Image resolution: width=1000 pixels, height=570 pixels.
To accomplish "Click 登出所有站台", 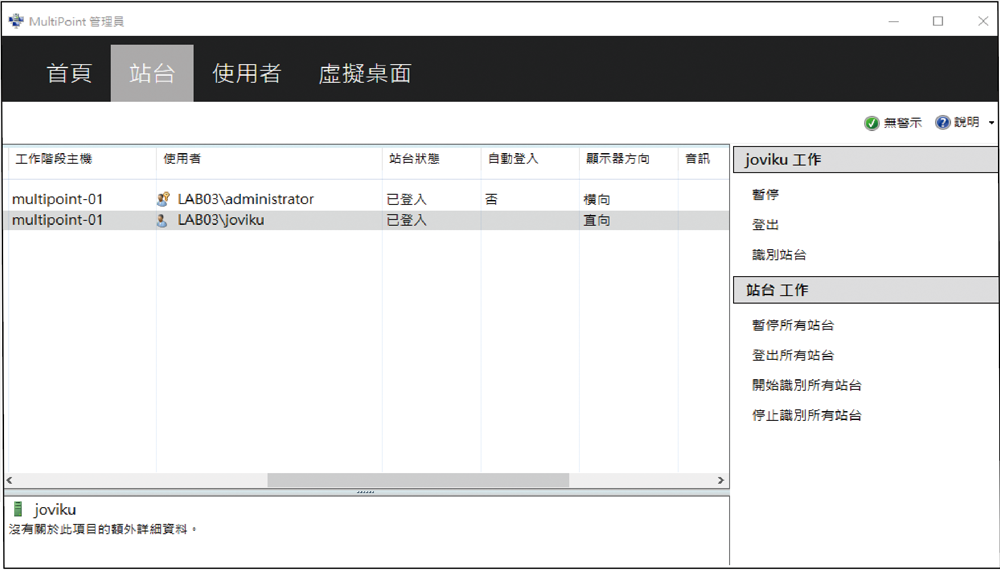I will [793, 355].
